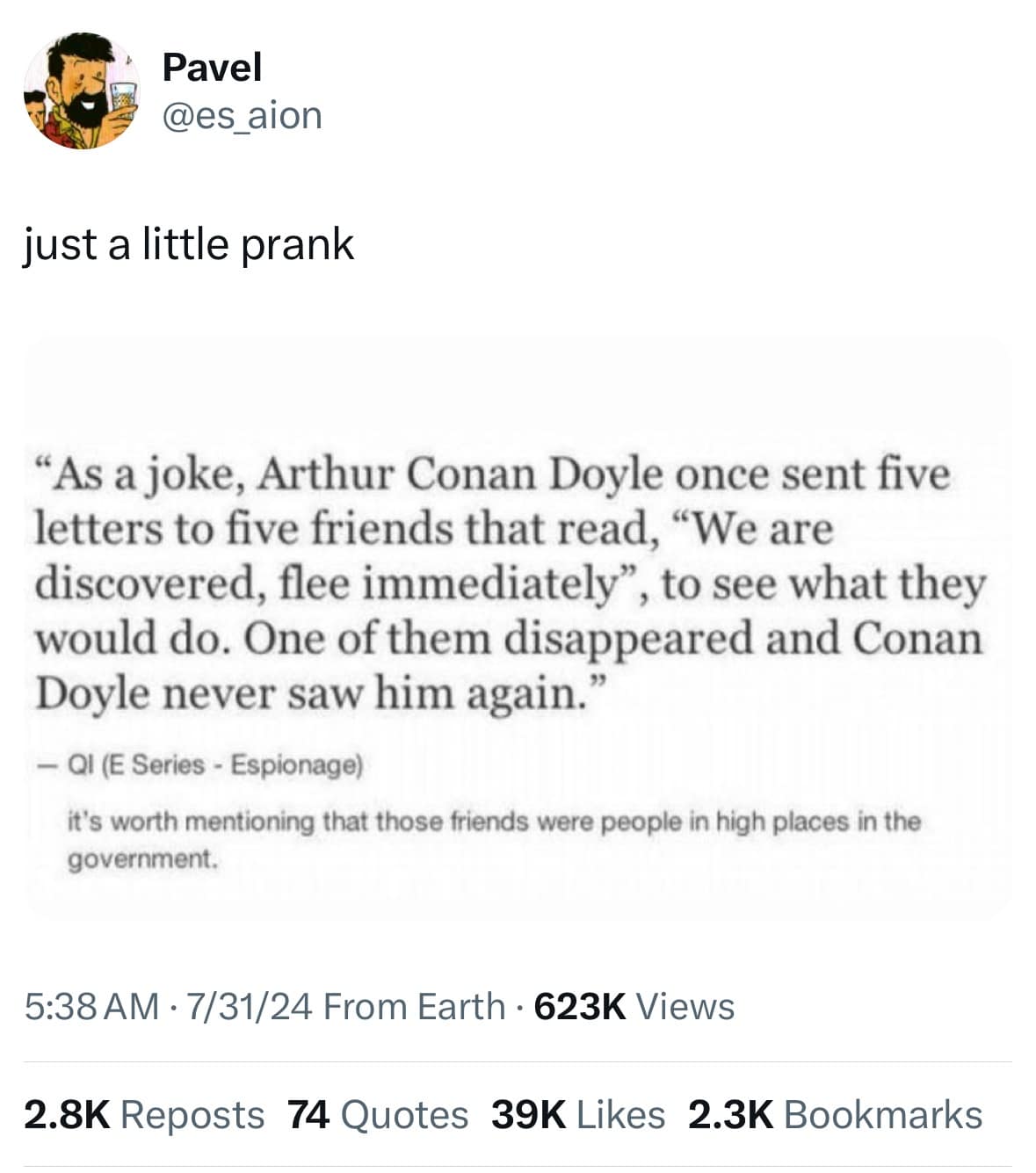
Task: Click the phrase "discovered, flee immediately"
Action: click(x=325, y=584)
